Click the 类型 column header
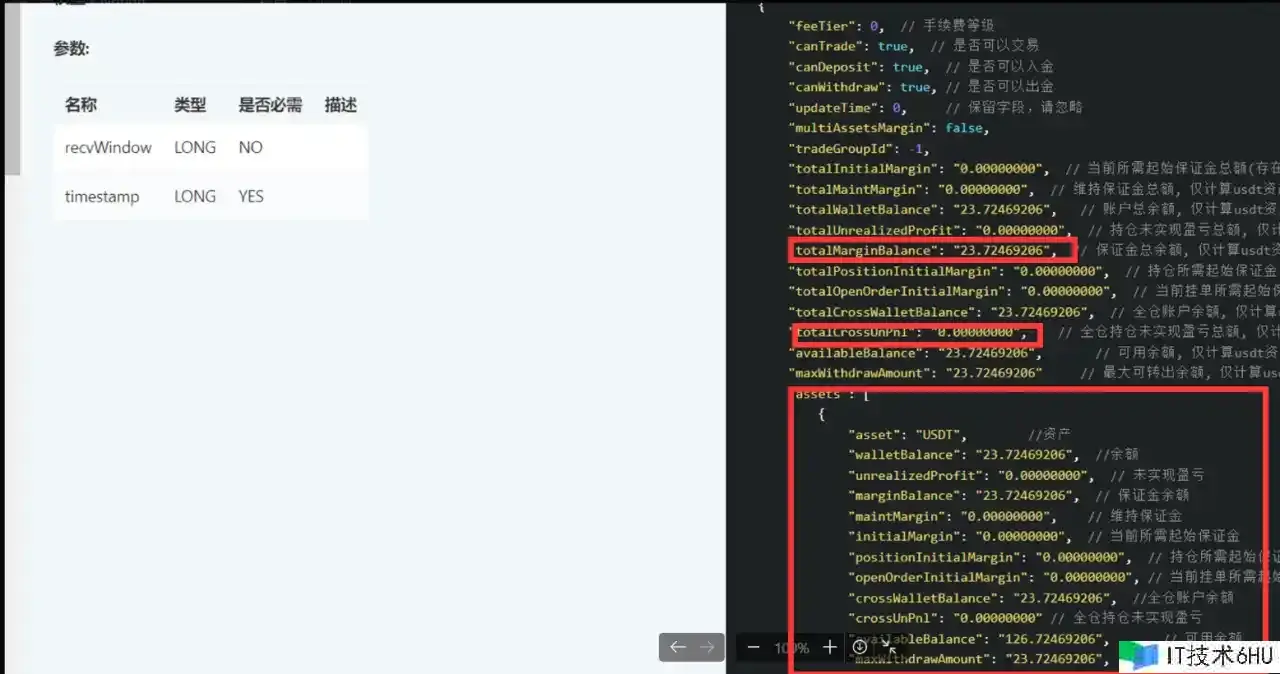 (190, 105)
